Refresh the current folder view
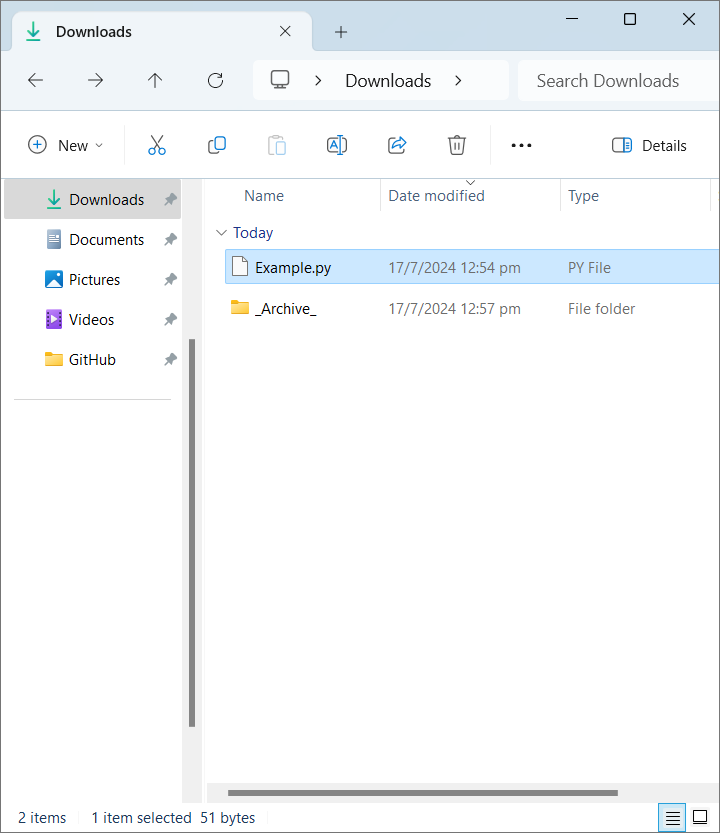Screen dimensions: 720x833 [x=215, y=81]
